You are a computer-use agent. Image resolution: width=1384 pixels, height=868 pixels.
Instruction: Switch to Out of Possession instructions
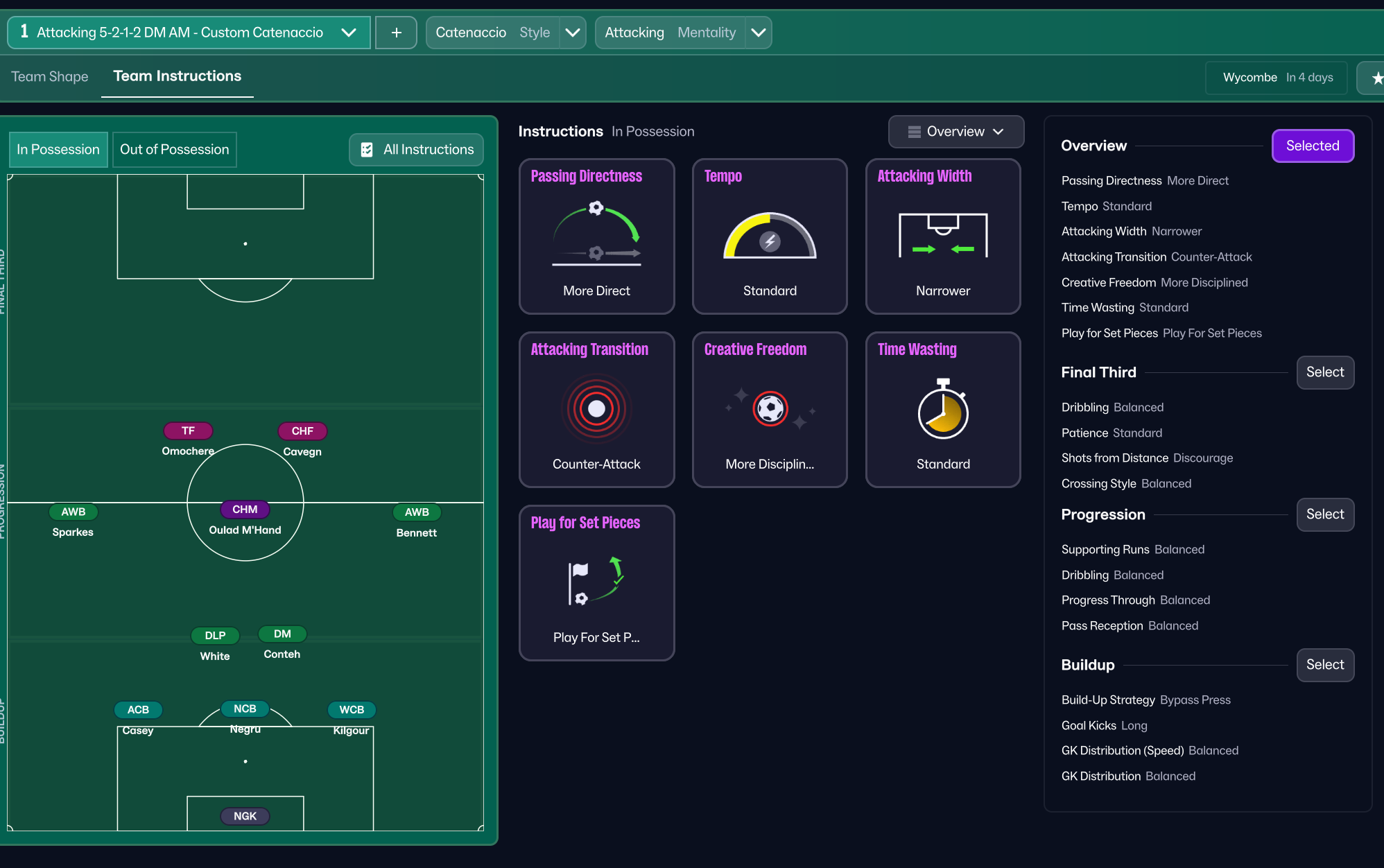(x=174, y=149)
